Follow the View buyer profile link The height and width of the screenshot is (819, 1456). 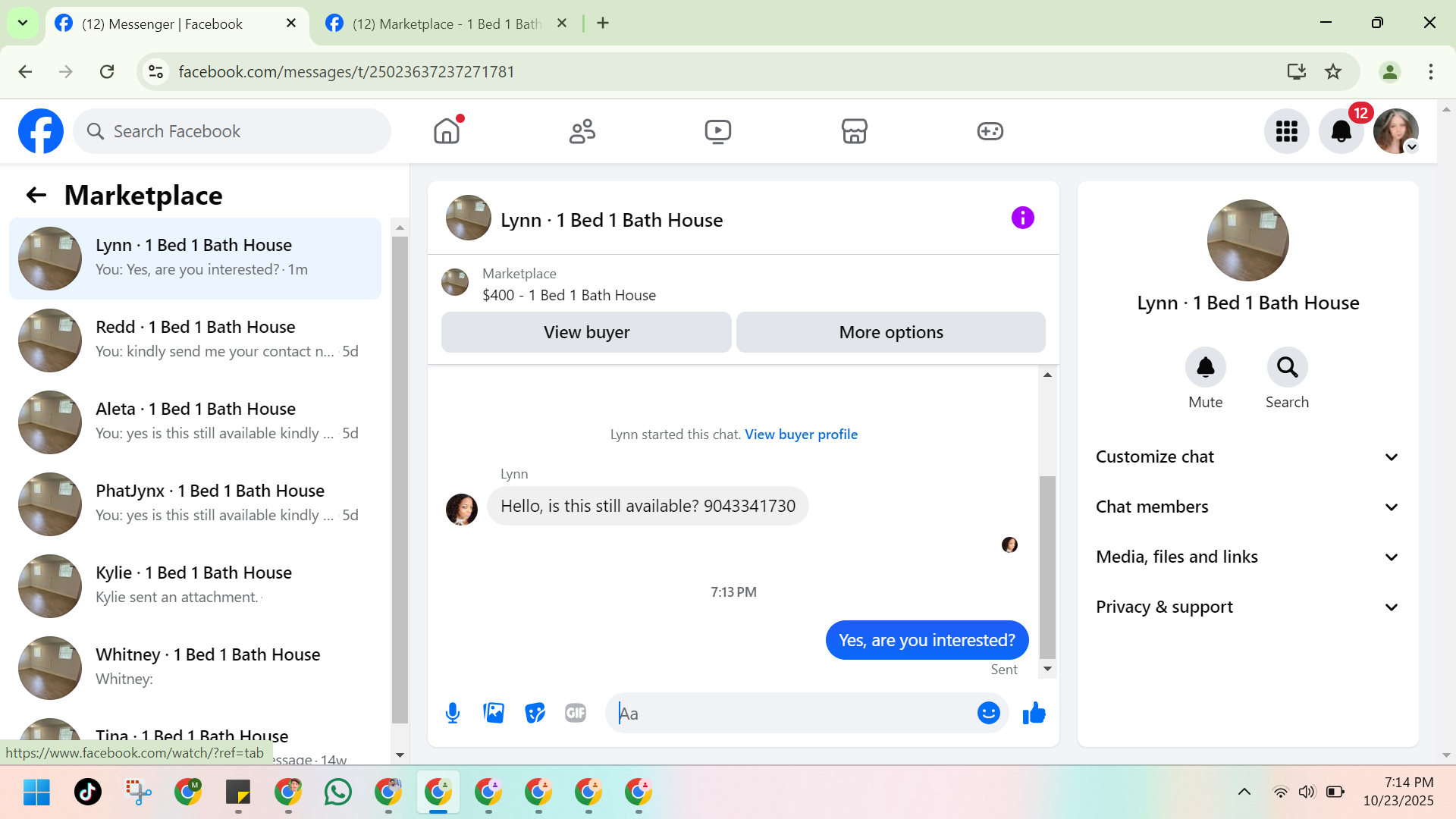coord(801,435)
